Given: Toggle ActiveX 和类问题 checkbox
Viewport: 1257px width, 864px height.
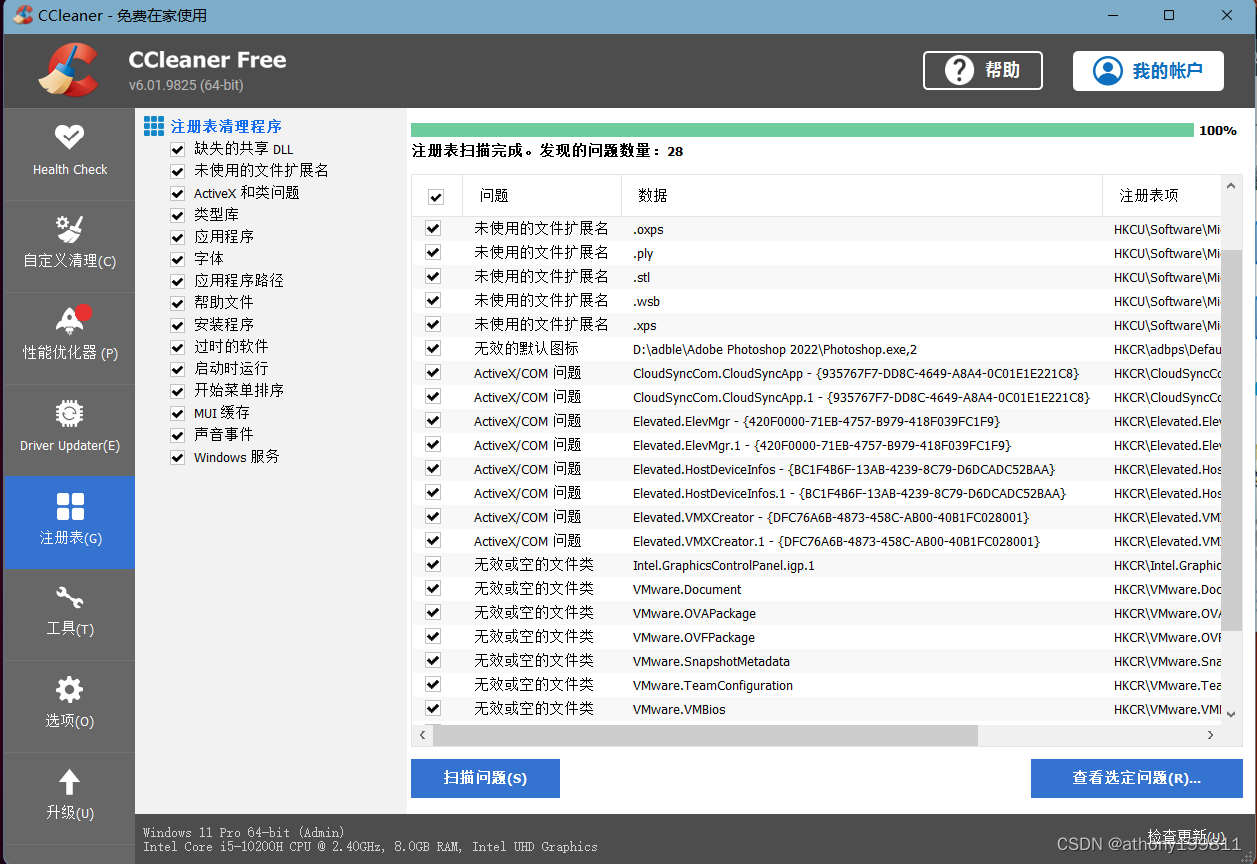Looking at the screenshot, I should click(x=177, y=193).
